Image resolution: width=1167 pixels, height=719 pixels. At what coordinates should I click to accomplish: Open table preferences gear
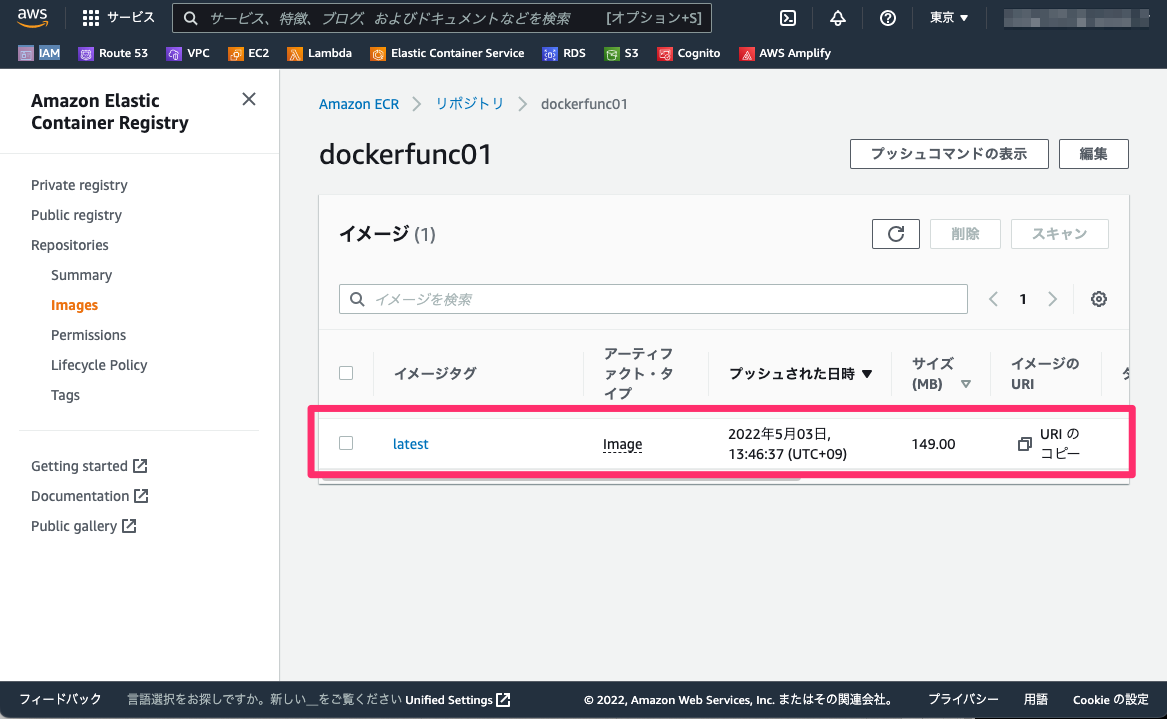[1099, 299]
